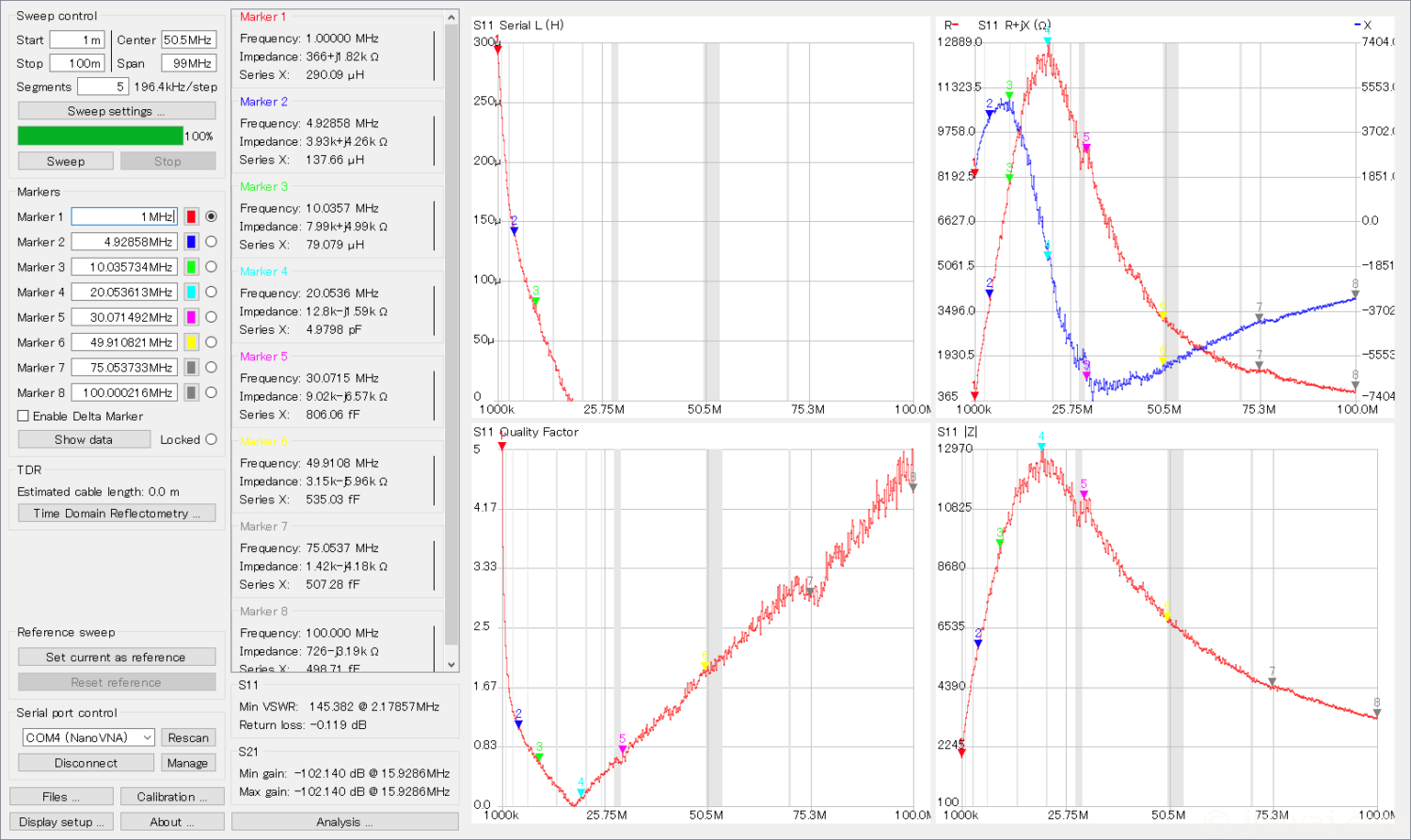Open the COM4 (NanoVNA) serial port dropdown
The height and width of the screenshot is (840, 1411).
(88, 737)
